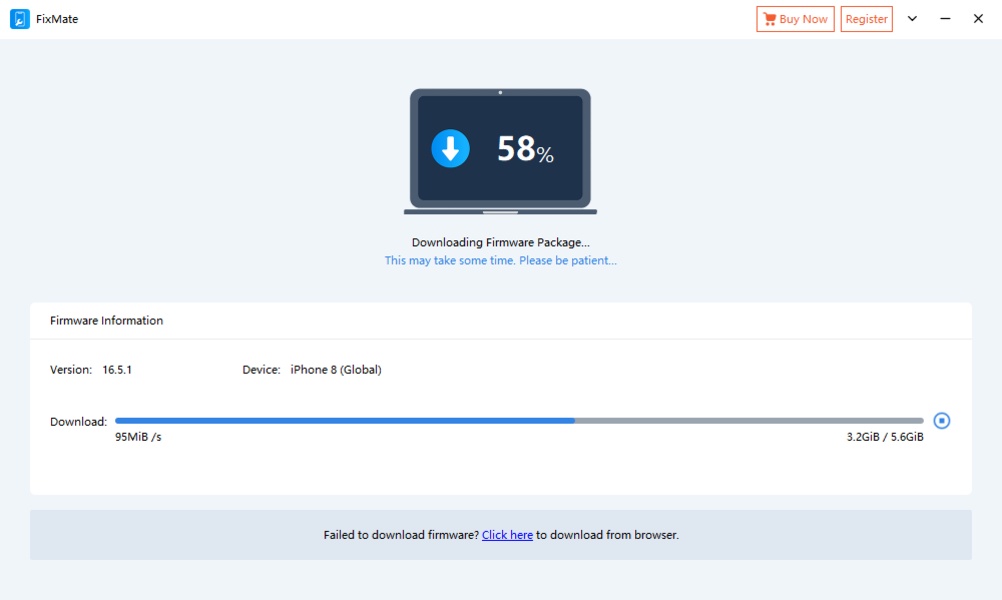Viewport: 1002px width, 600px height.
Task: Click the 95MiB /s speed text
Action: click(x=138, y=437)
